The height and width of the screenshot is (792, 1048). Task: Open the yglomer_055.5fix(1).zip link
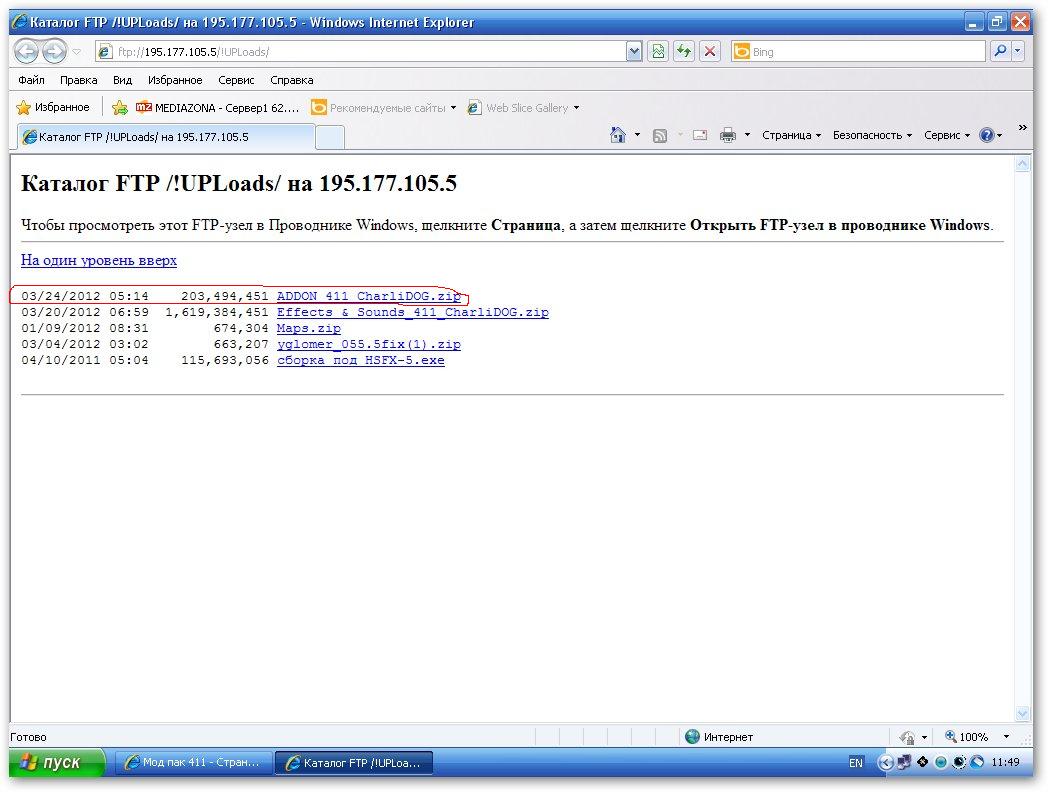tap(369, 344)
